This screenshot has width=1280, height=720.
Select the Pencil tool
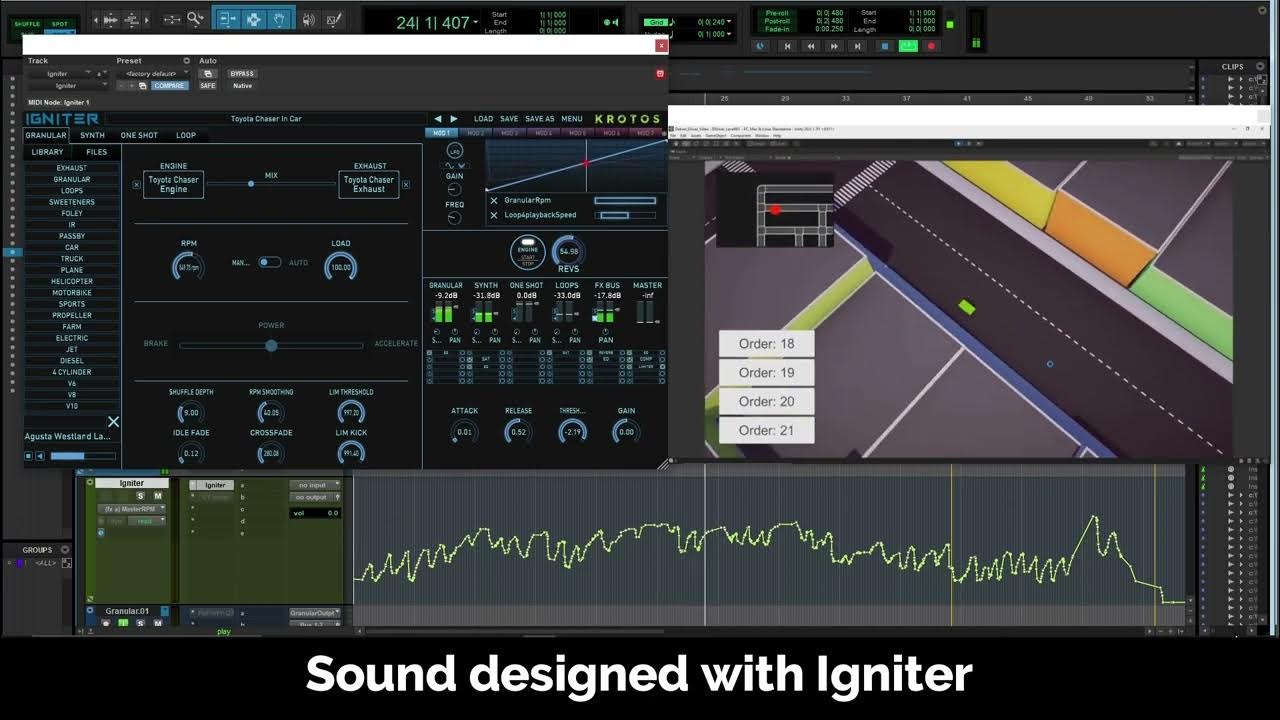click(334, 19)
